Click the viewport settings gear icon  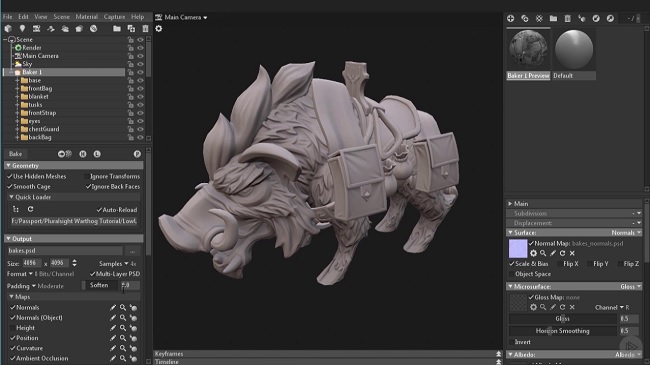[x=158, y=29]
